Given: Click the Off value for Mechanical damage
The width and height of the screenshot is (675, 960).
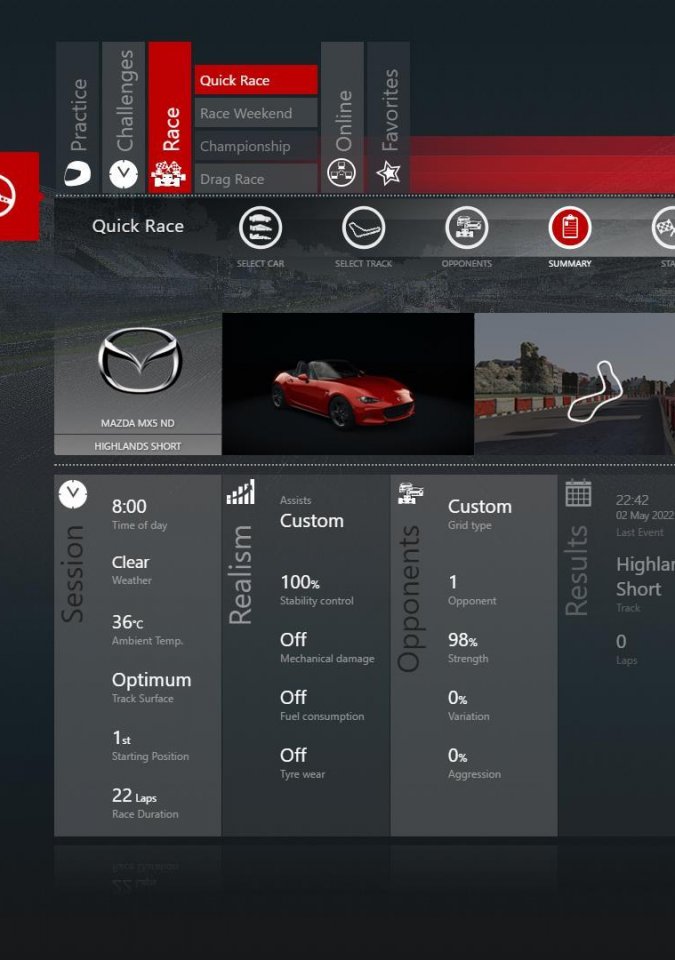Looking at the screenshot, I should coord(293,640).
